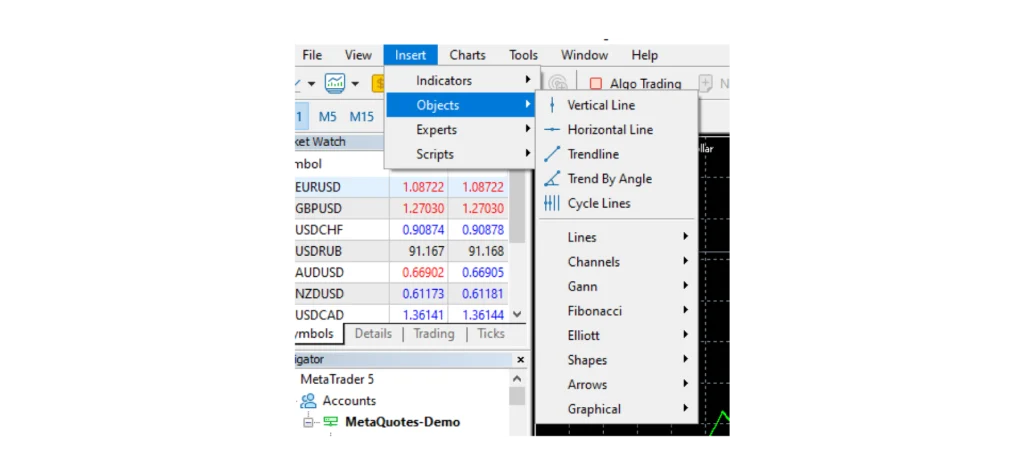Close the Navigator panel

click(520, 359)
